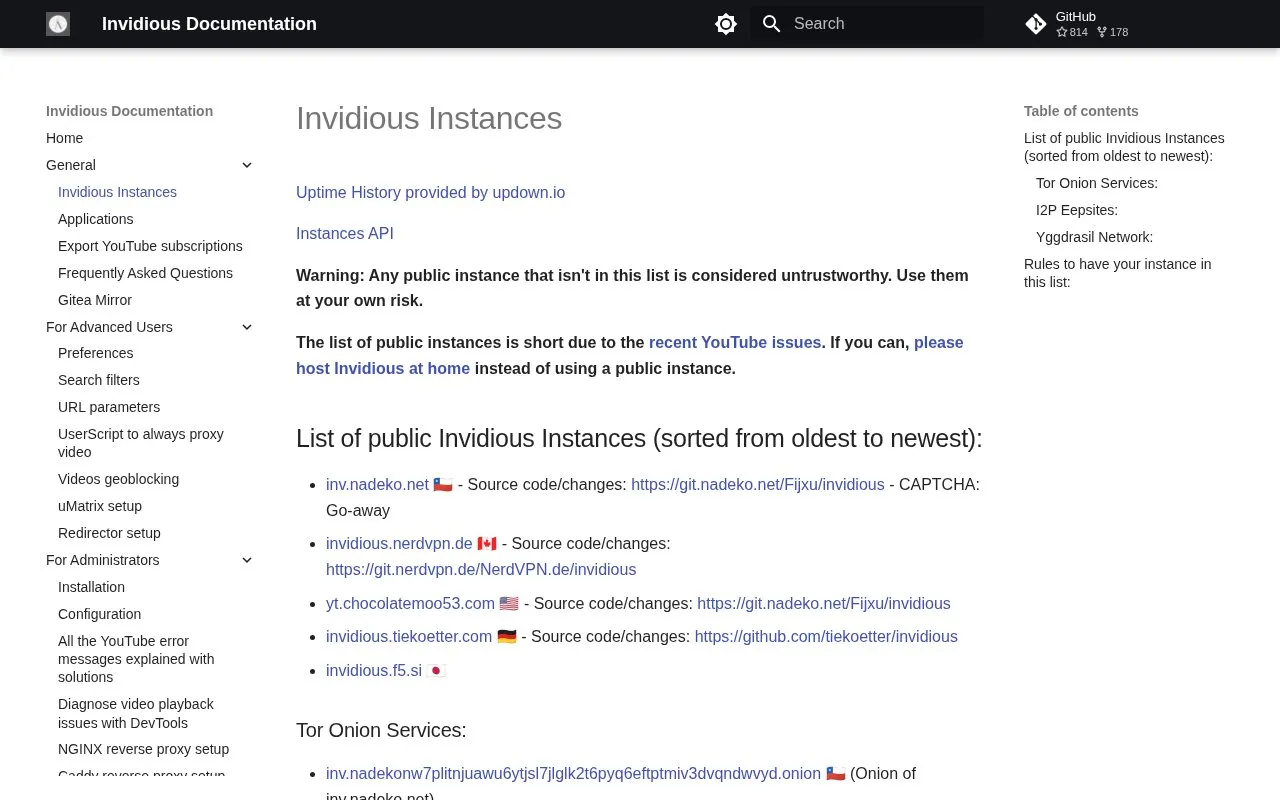This screenshot has height=800, width=1280.
Task: Open YouTube error messages explained page
Action: (136, 659)
